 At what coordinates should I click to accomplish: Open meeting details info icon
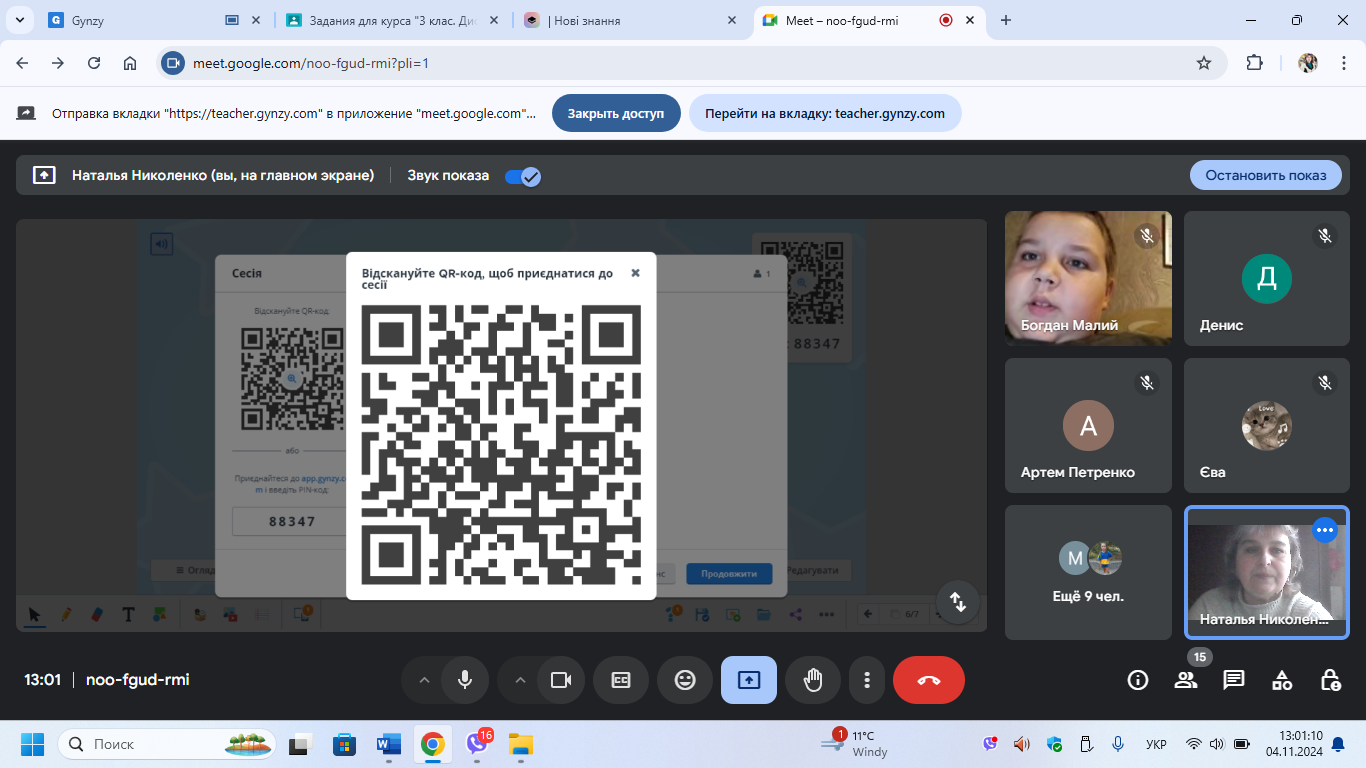[1137, 680]
